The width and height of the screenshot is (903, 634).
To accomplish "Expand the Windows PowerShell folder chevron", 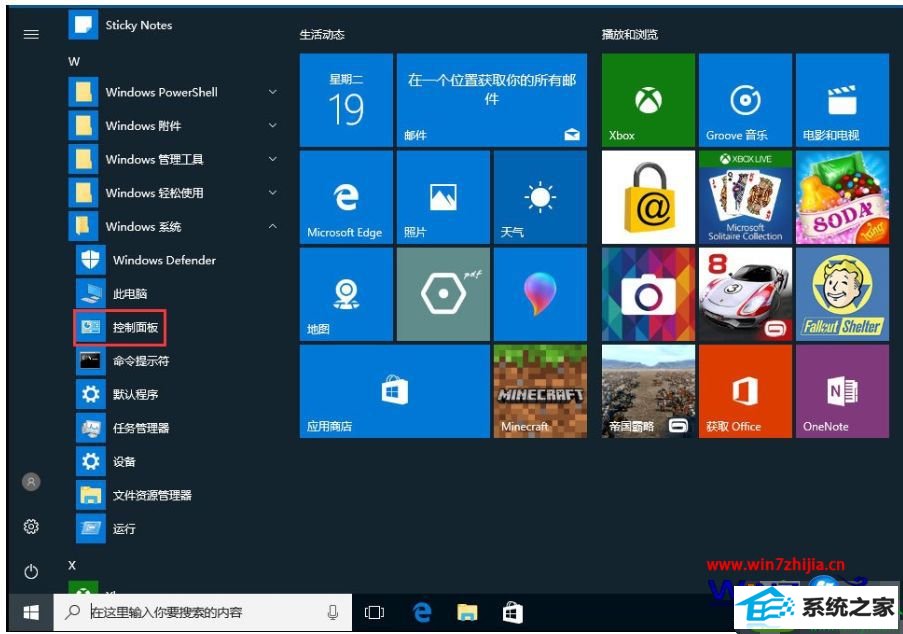I will [x=273, y=92].
